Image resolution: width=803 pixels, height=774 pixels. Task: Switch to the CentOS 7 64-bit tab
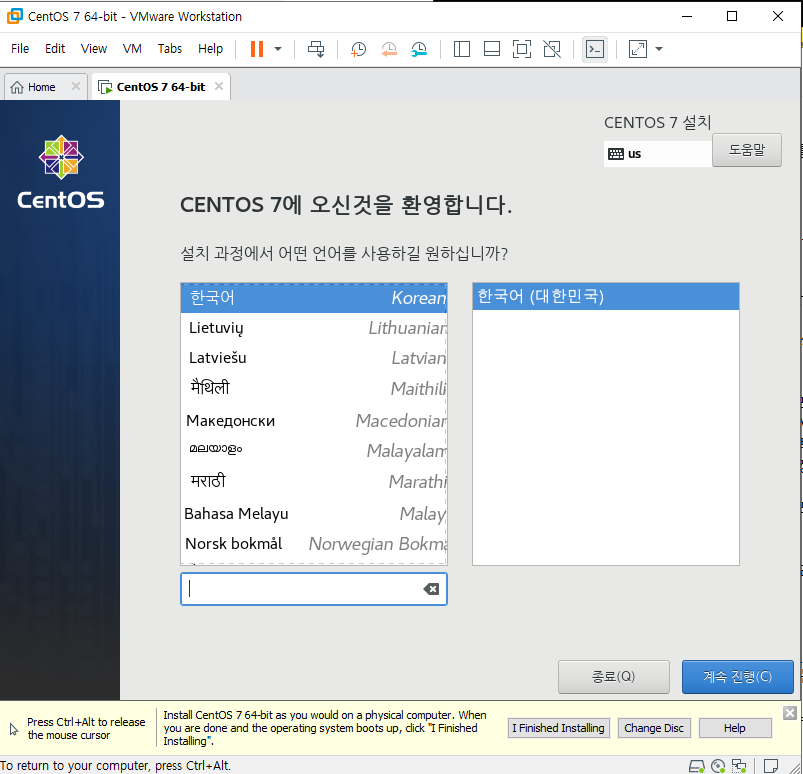point(160,87)
